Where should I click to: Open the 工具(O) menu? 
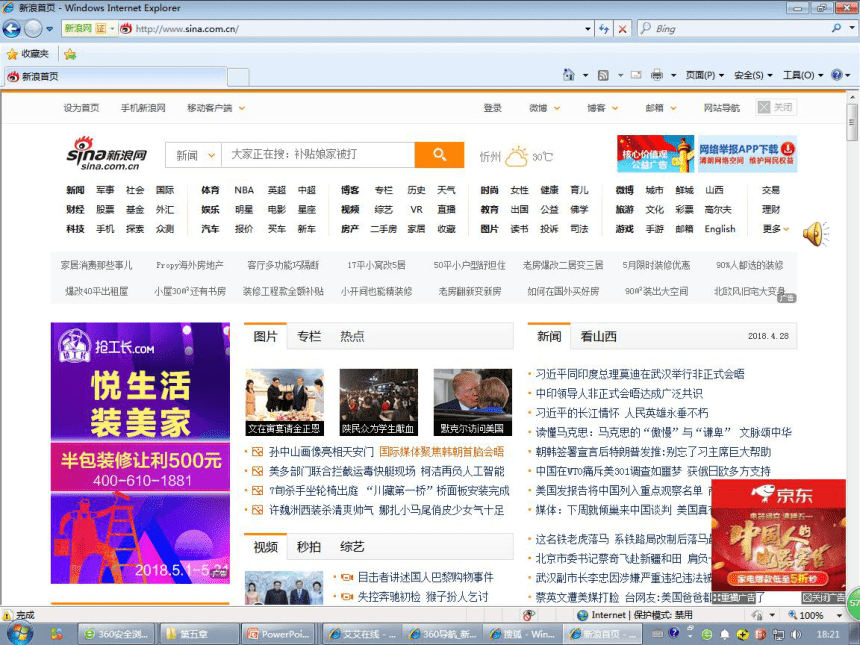(x=803, y=75)
